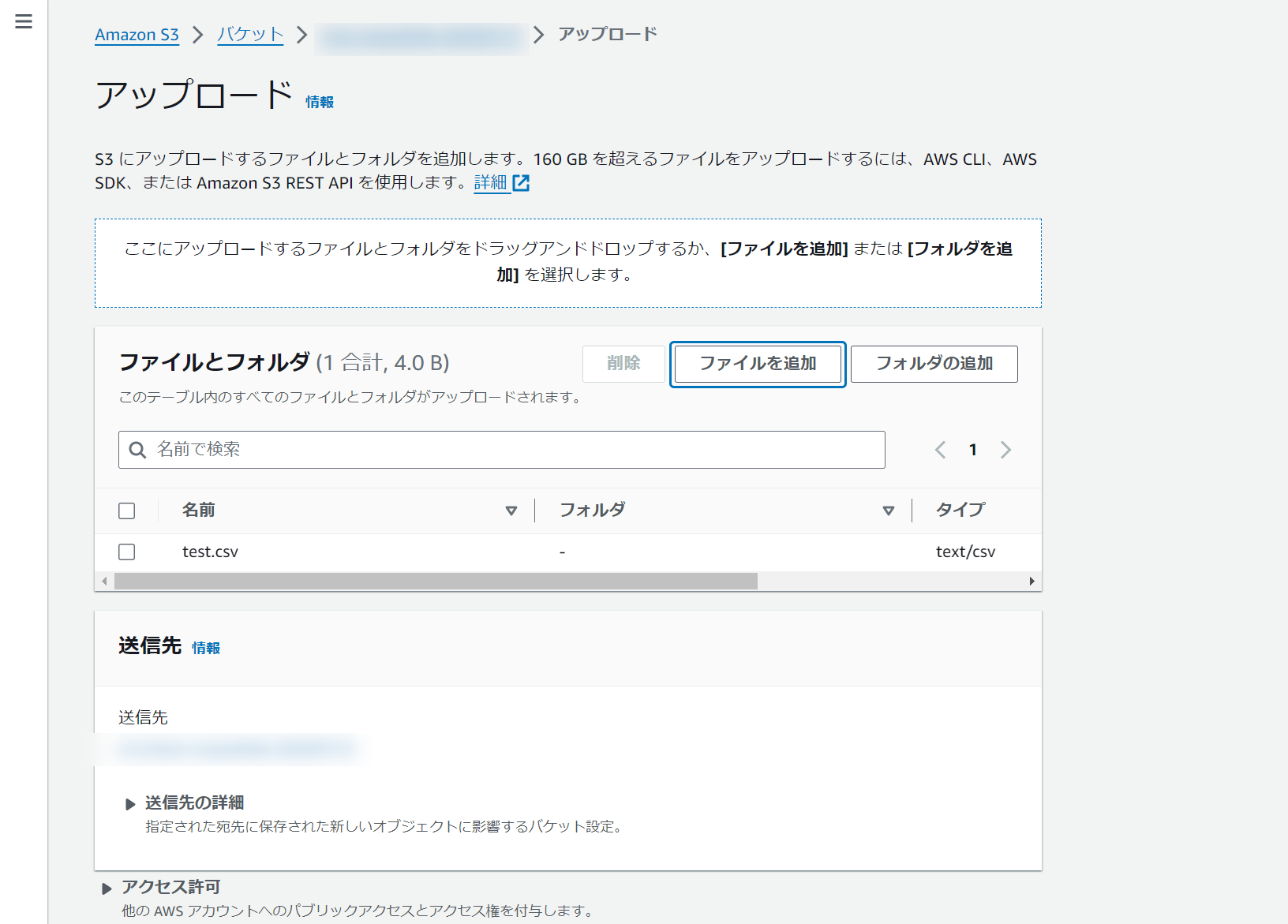1288x924 pixels.
Task: Sort by 名前 column arrow
Action: coord(511,511)
